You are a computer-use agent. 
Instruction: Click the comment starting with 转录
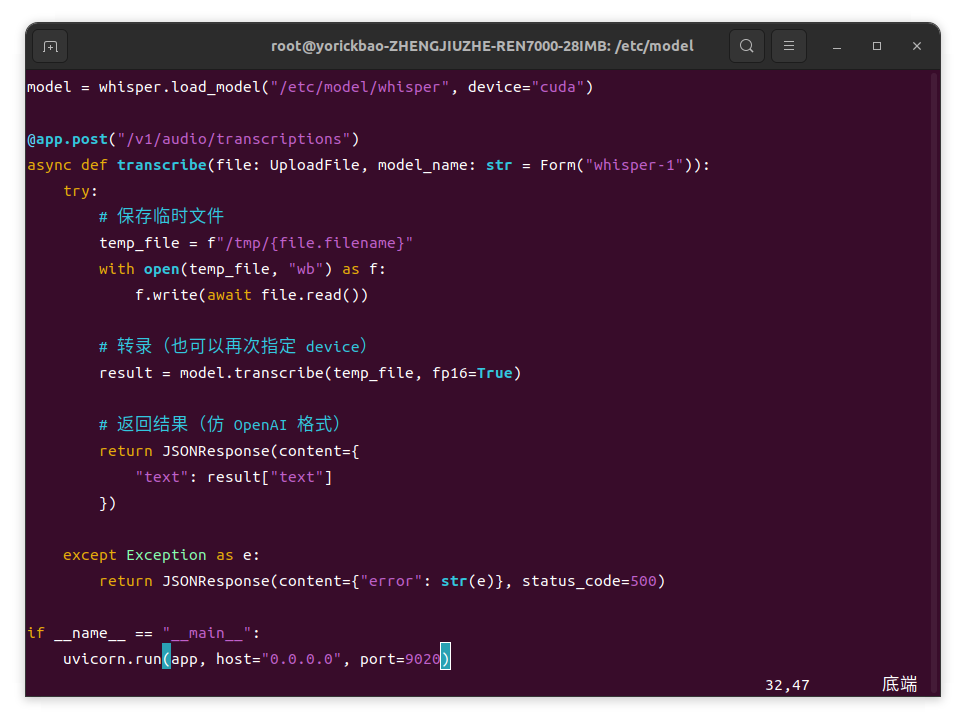[x=233, y=346]
